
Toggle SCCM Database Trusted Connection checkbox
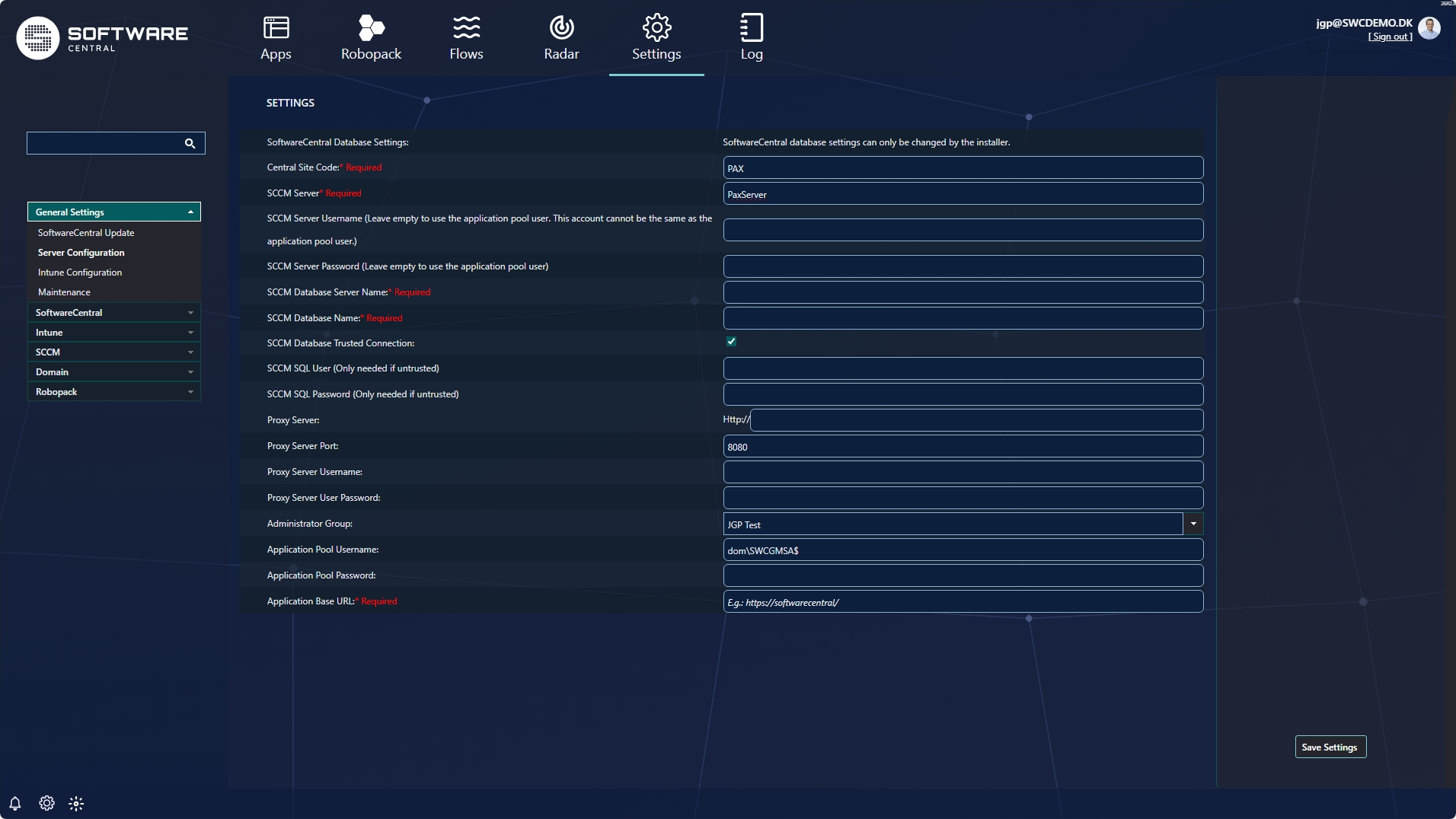click(731, 342)
